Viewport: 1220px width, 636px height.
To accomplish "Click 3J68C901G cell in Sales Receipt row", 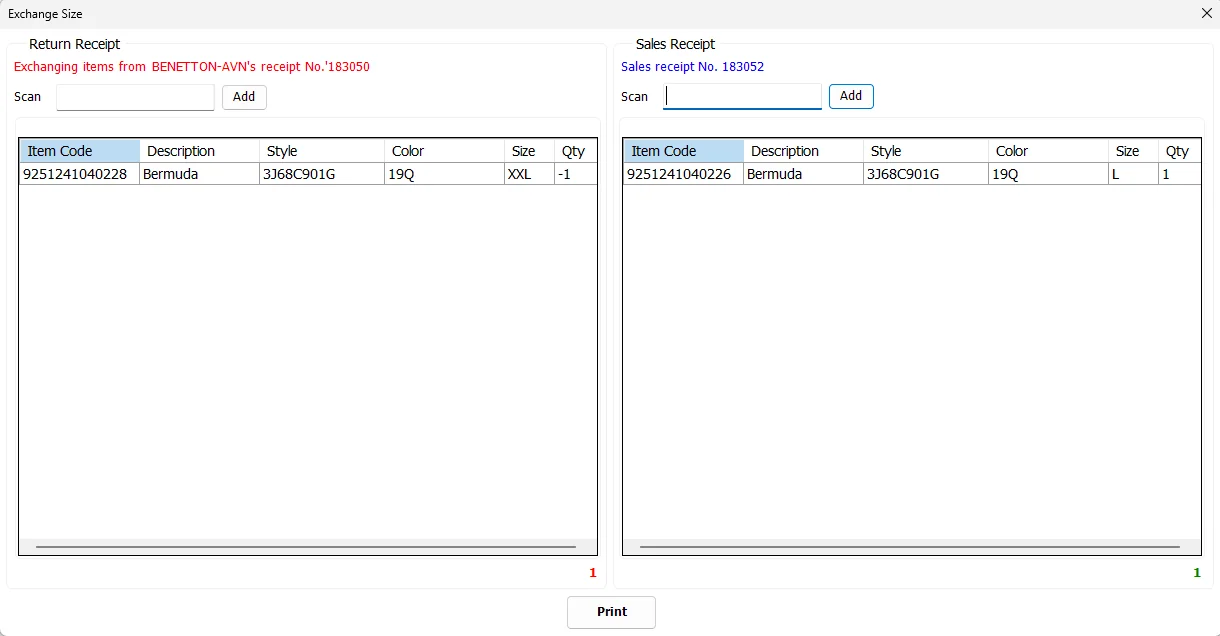I will click(x=925, y=174).
